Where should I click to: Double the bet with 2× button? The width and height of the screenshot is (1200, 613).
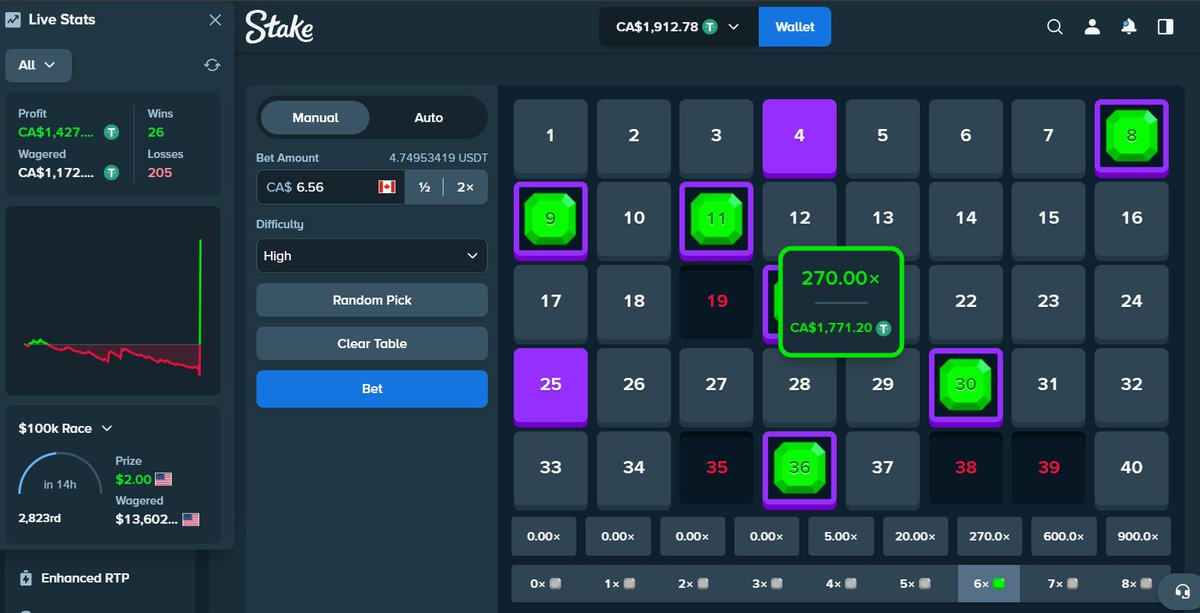tap(466, 187)
